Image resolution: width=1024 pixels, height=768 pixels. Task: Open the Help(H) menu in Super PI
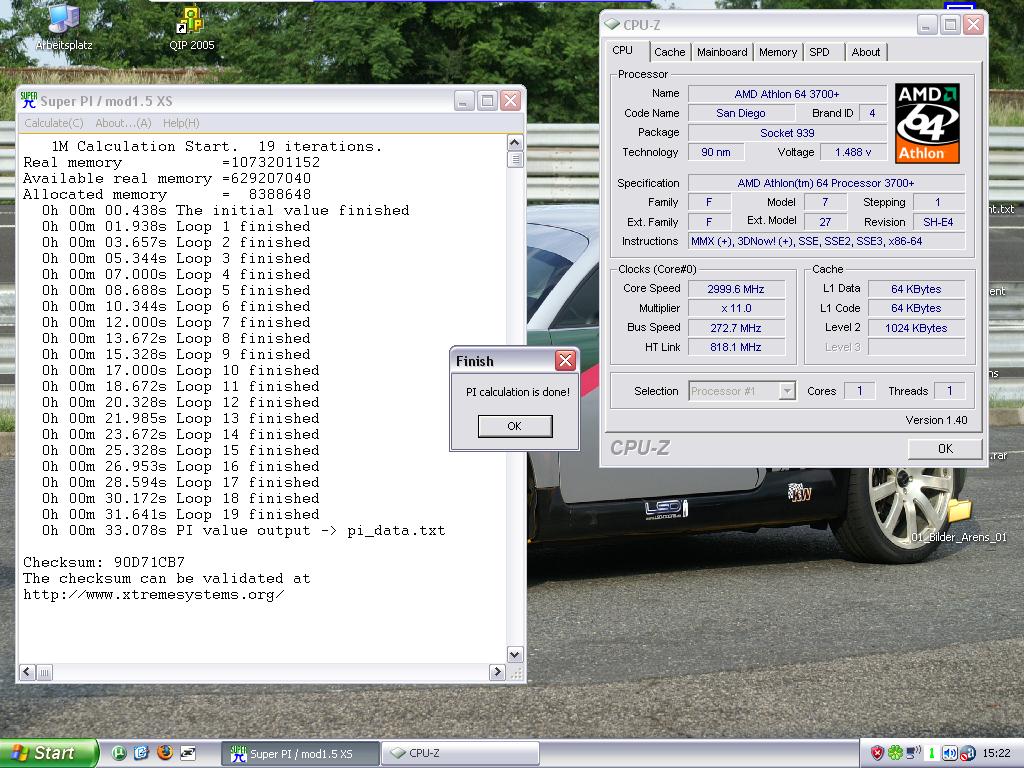click(x=181, y=123)
